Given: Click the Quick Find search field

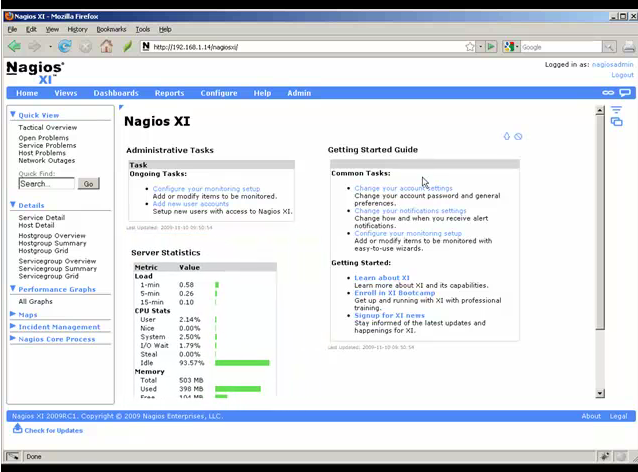Looking at the screenshot, I should 46,184.
